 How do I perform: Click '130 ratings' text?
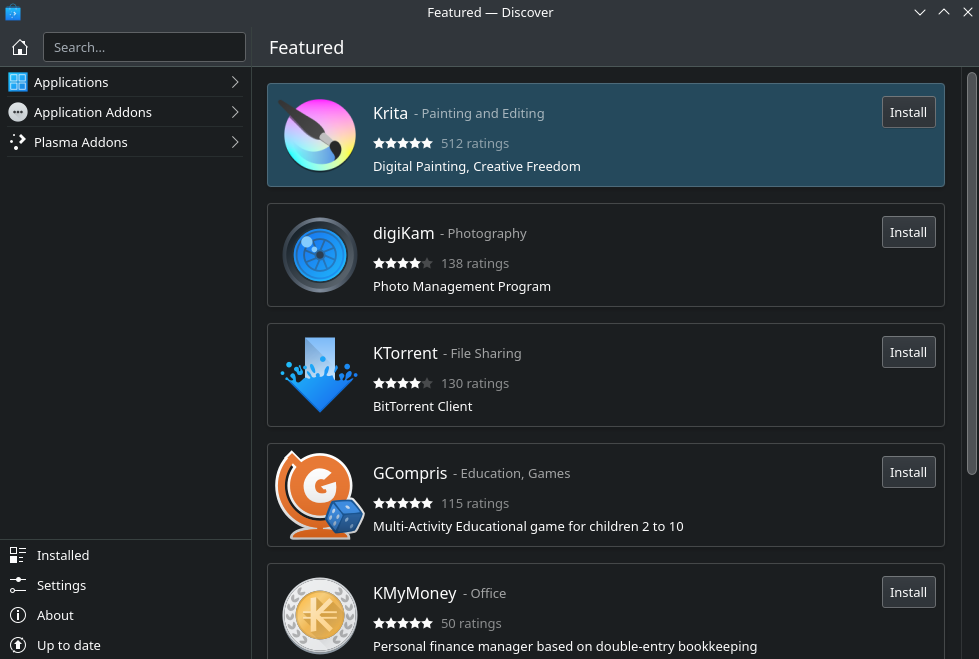click(475, 384)
